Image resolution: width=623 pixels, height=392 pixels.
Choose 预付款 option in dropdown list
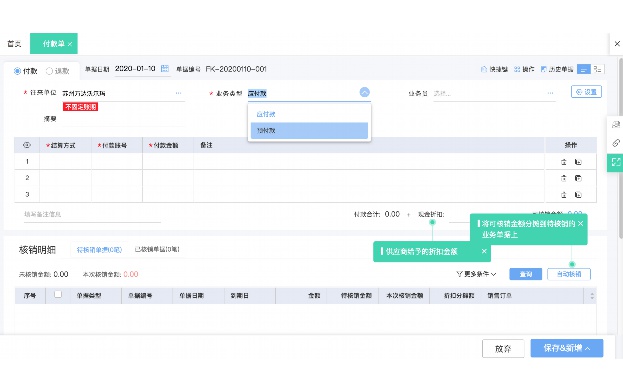(309, 131)
